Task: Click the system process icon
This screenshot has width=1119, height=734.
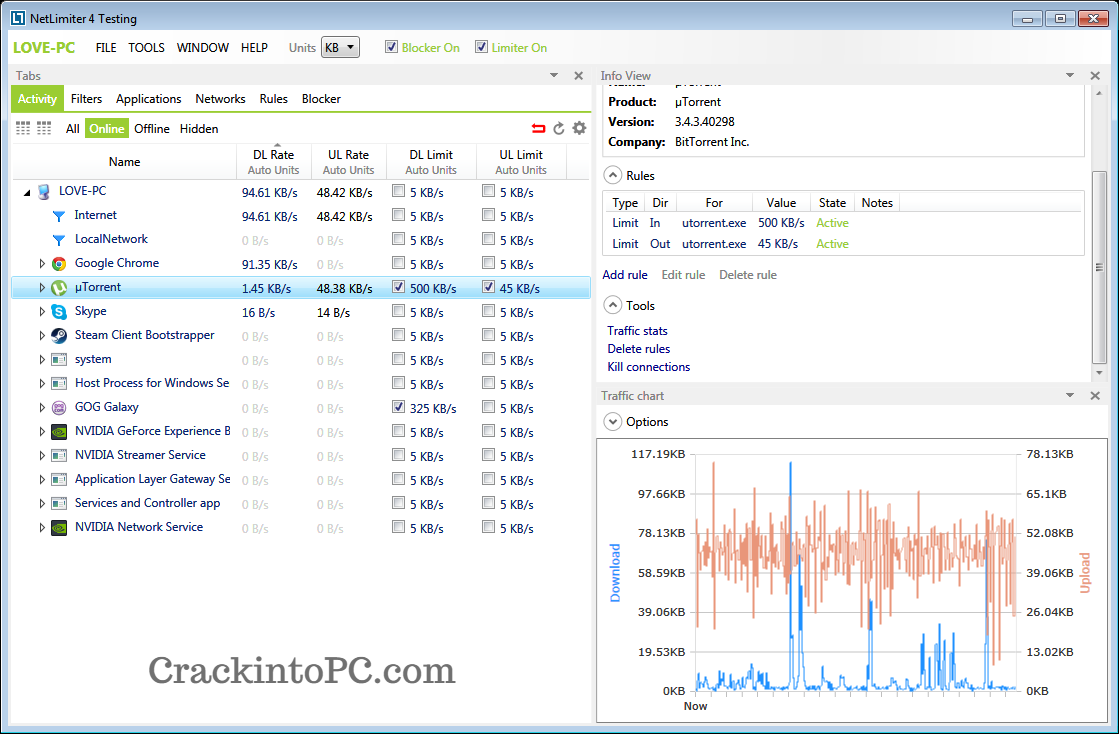Action: (x=59, y=360)
